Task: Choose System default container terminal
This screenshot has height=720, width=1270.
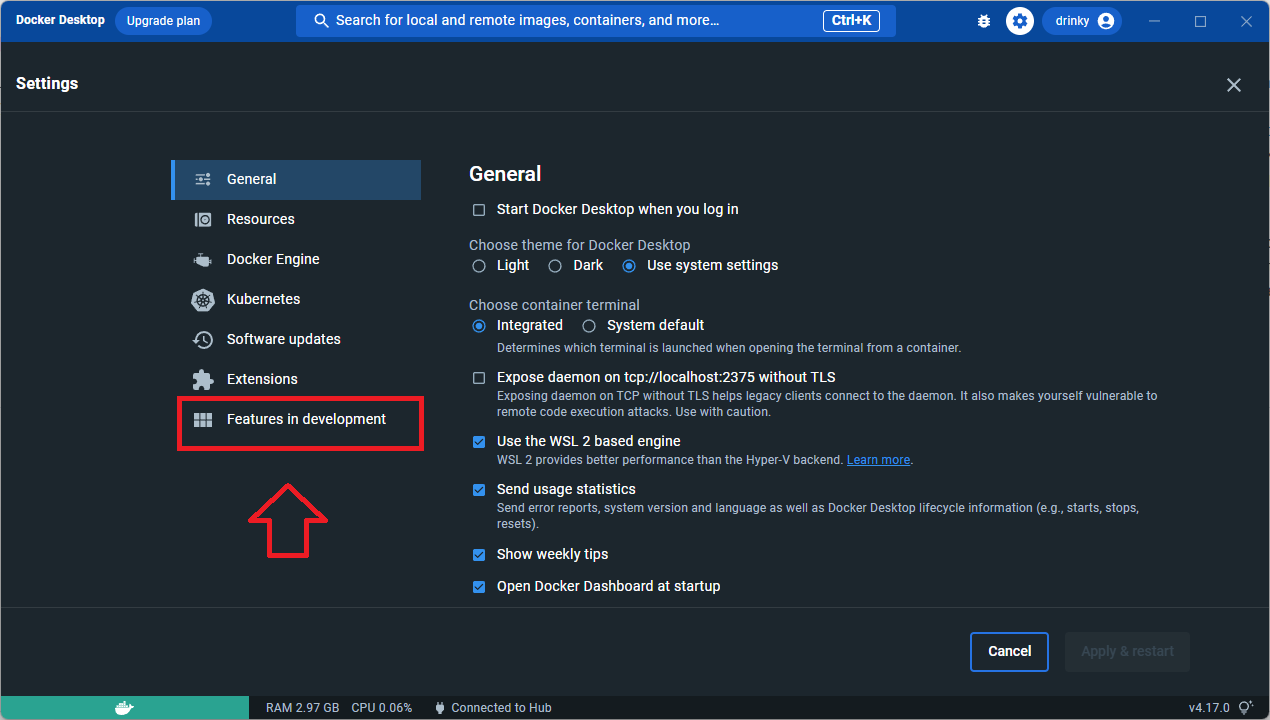Action: coord(589,326)
